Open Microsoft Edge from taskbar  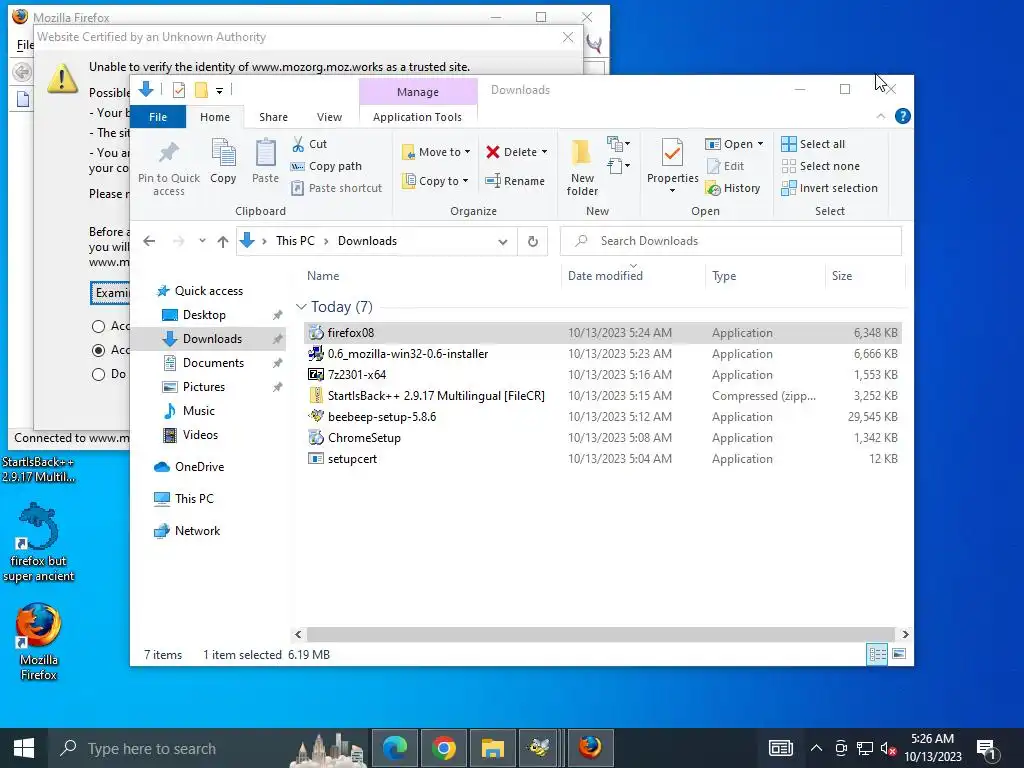click(395, 748)
